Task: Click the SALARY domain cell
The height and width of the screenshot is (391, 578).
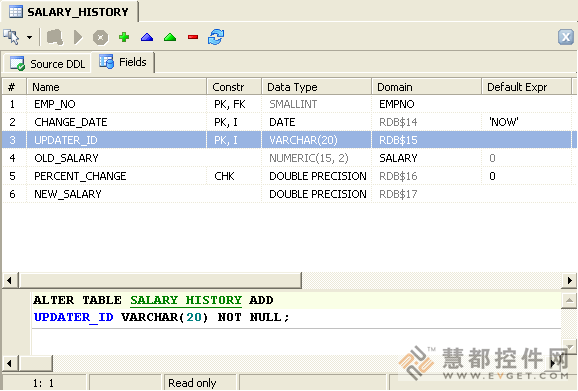Action: coord(426,158)
